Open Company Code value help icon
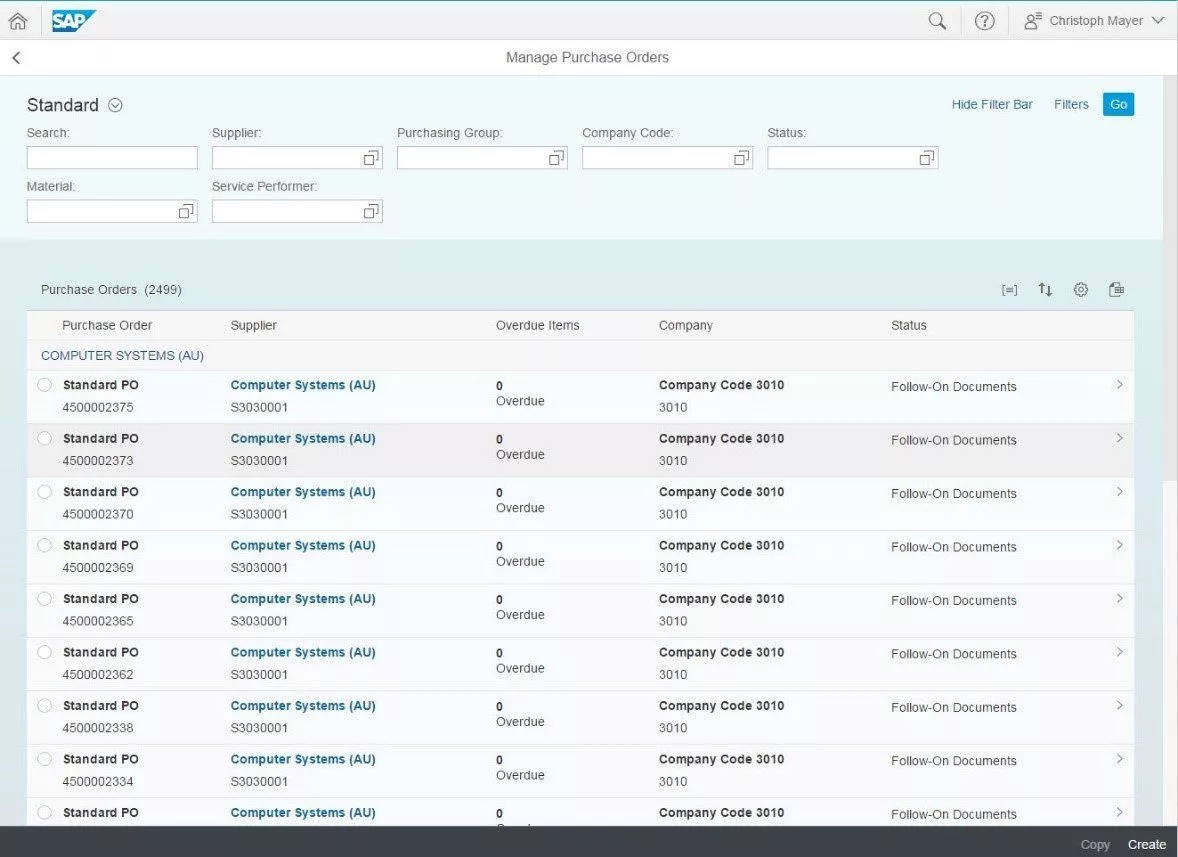The height and width of the screenshot is (857, 1178). (x=742, y=158)
